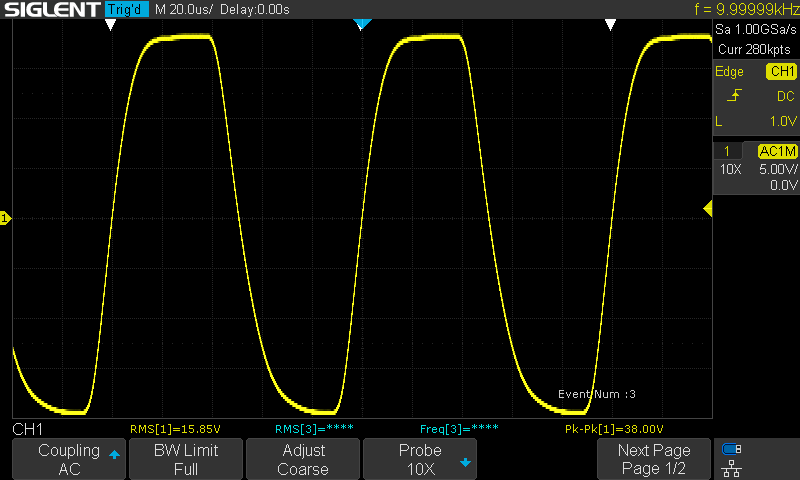Select the blue trigger position marker
800x480 pixels.
coord(362,23)
